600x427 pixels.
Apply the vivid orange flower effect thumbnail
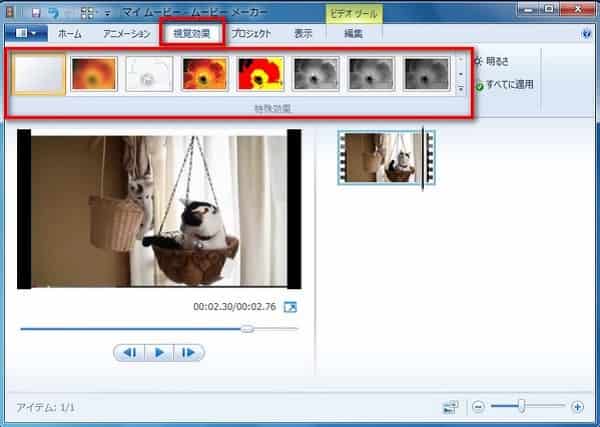point(205,74)
